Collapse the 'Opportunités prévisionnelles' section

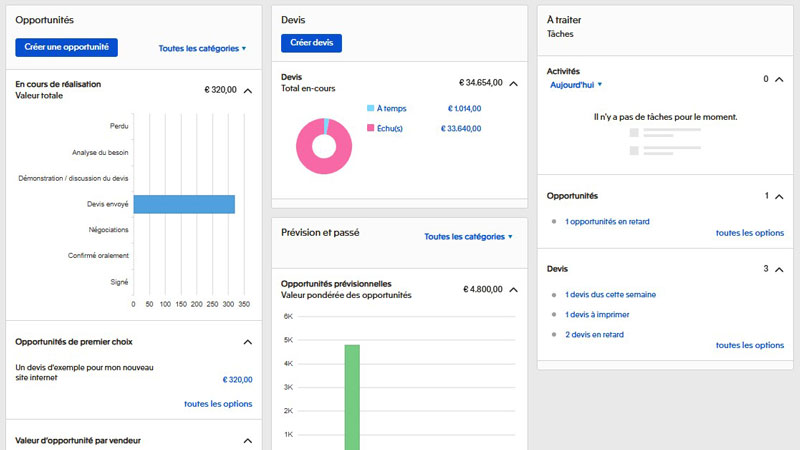coord(514,289)
